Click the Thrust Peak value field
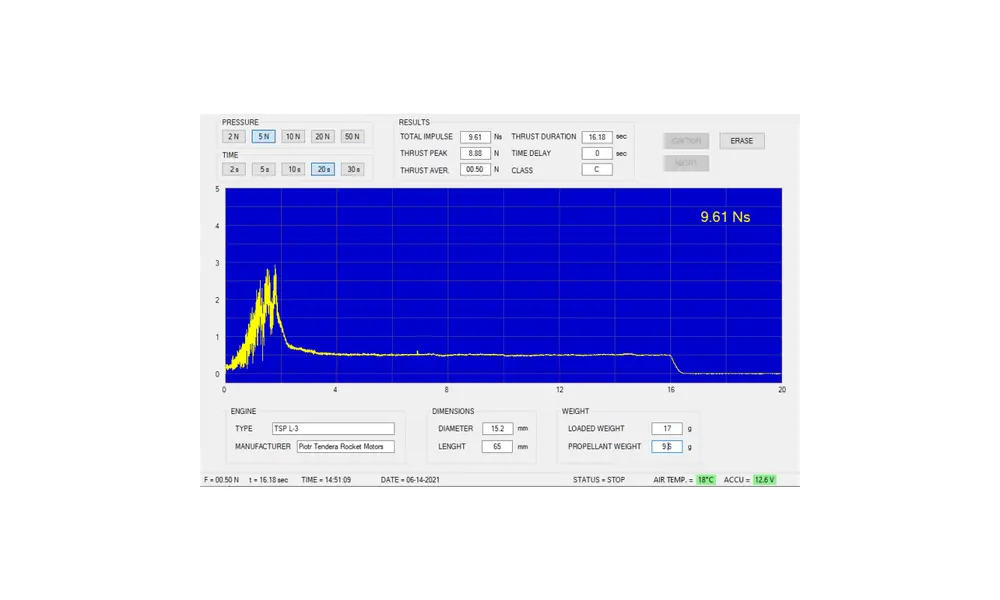The image size is (1000, 600). pos(475,154)
